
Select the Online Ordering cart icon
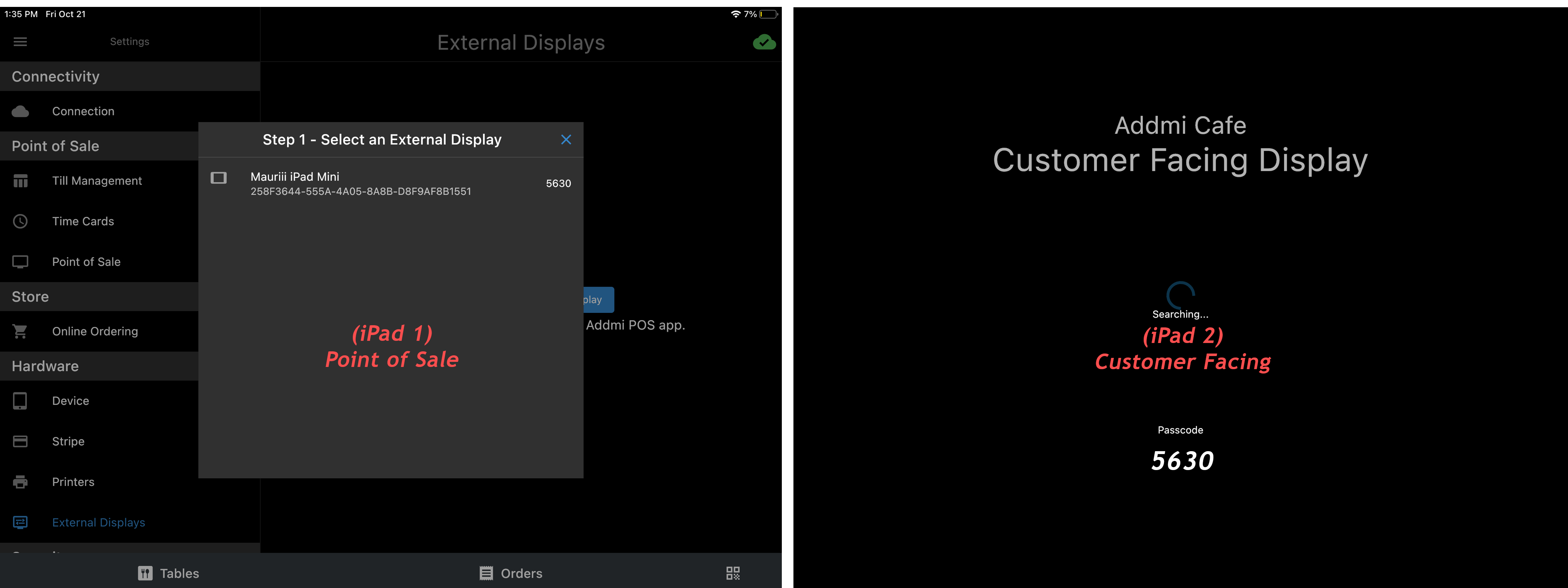coord(20,332)
